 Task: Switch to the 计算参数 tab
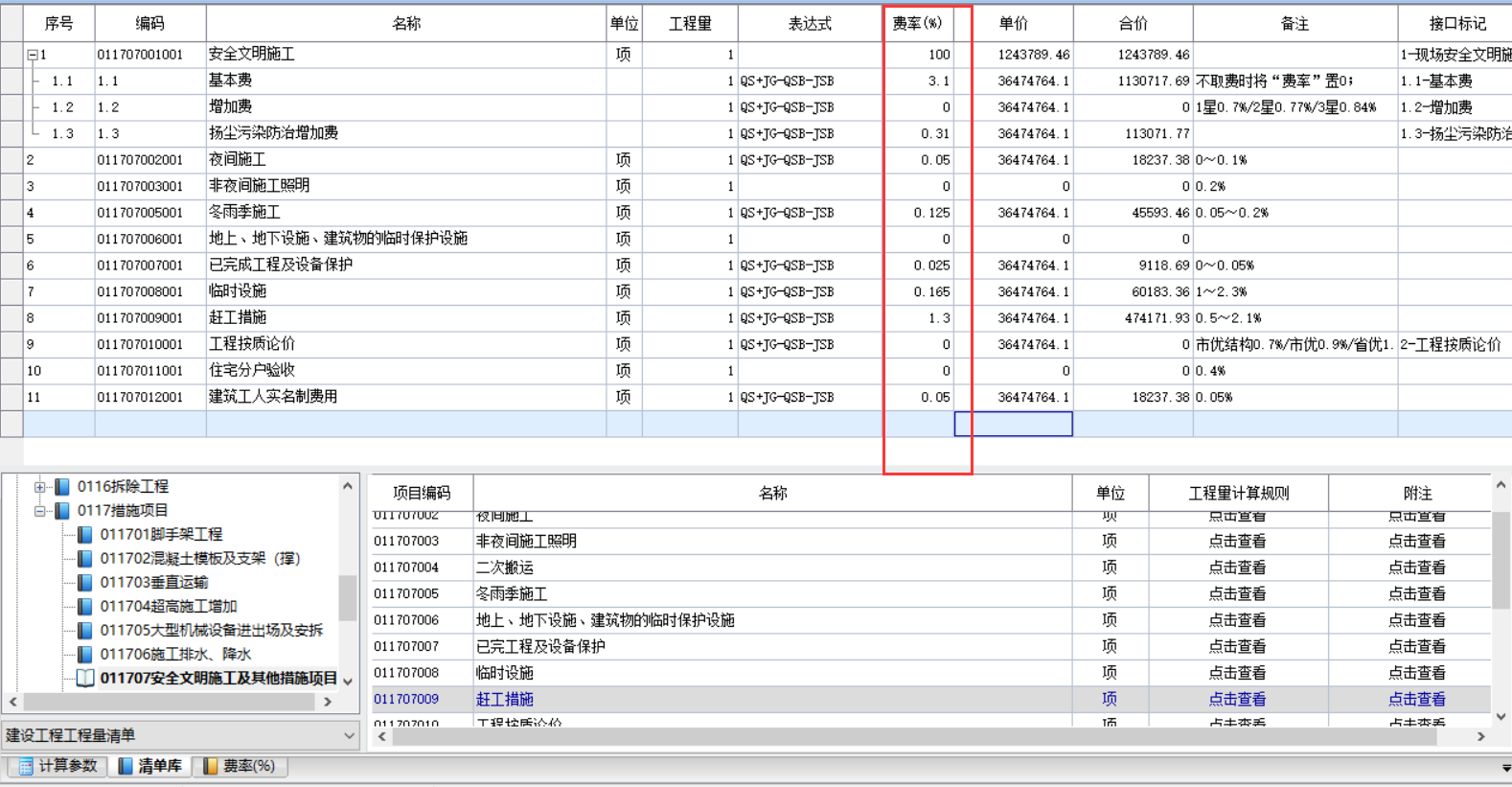57,766
